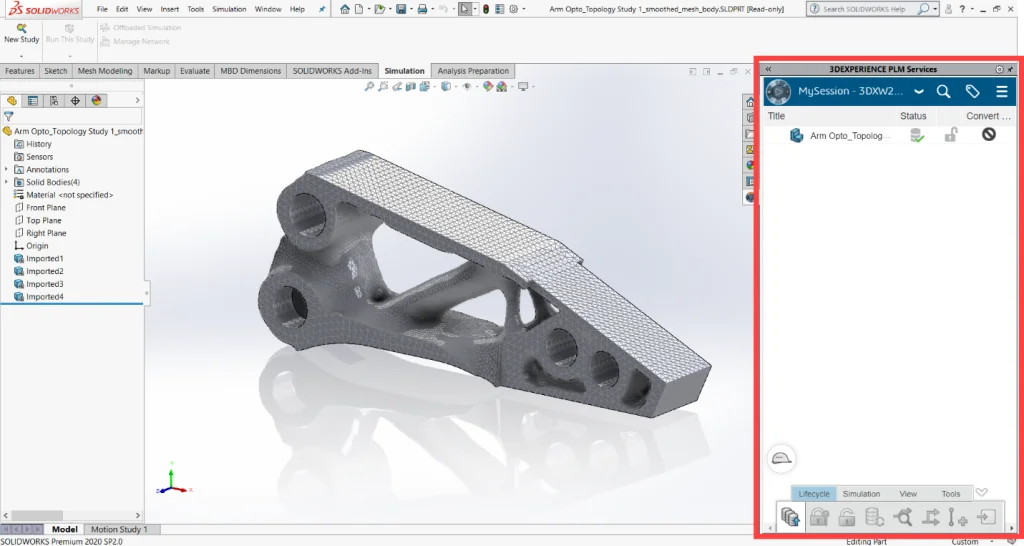The height and width of the screenshot is (546, 1024).
Task: Click the New Study icon
Action: click(21, 33)
